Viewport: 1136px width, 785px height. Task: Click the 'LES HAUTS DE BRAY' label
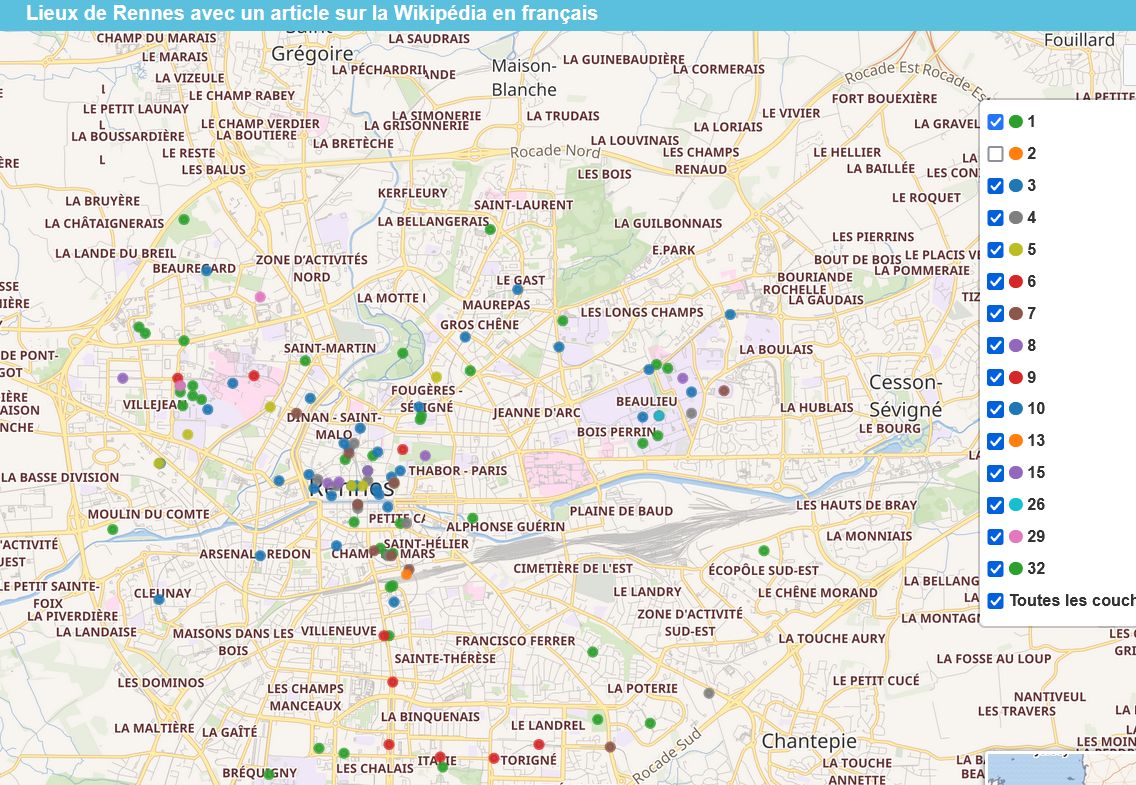tap(856, 505)
